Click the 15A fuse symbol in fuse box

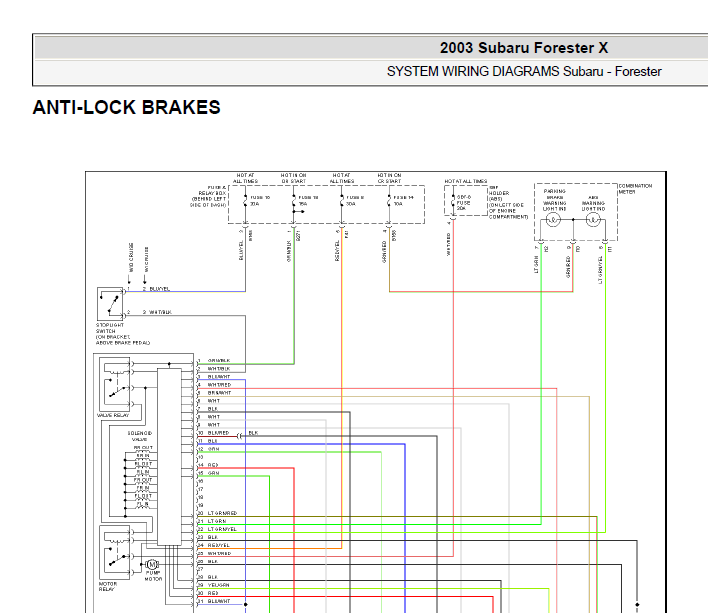tap(294, 201)
